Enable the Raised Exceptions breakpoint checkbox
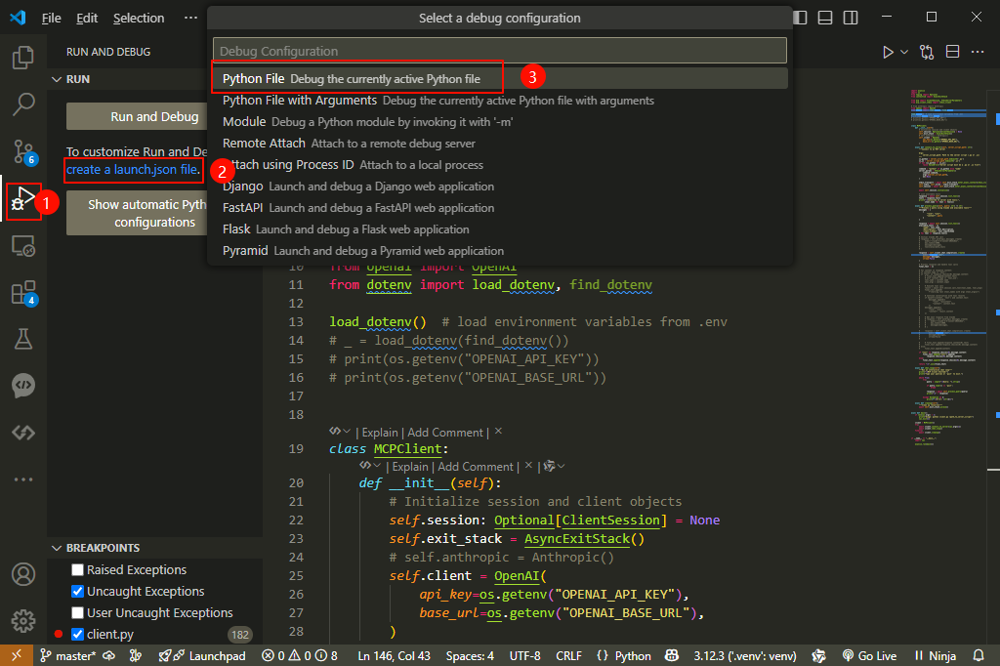 78,570
